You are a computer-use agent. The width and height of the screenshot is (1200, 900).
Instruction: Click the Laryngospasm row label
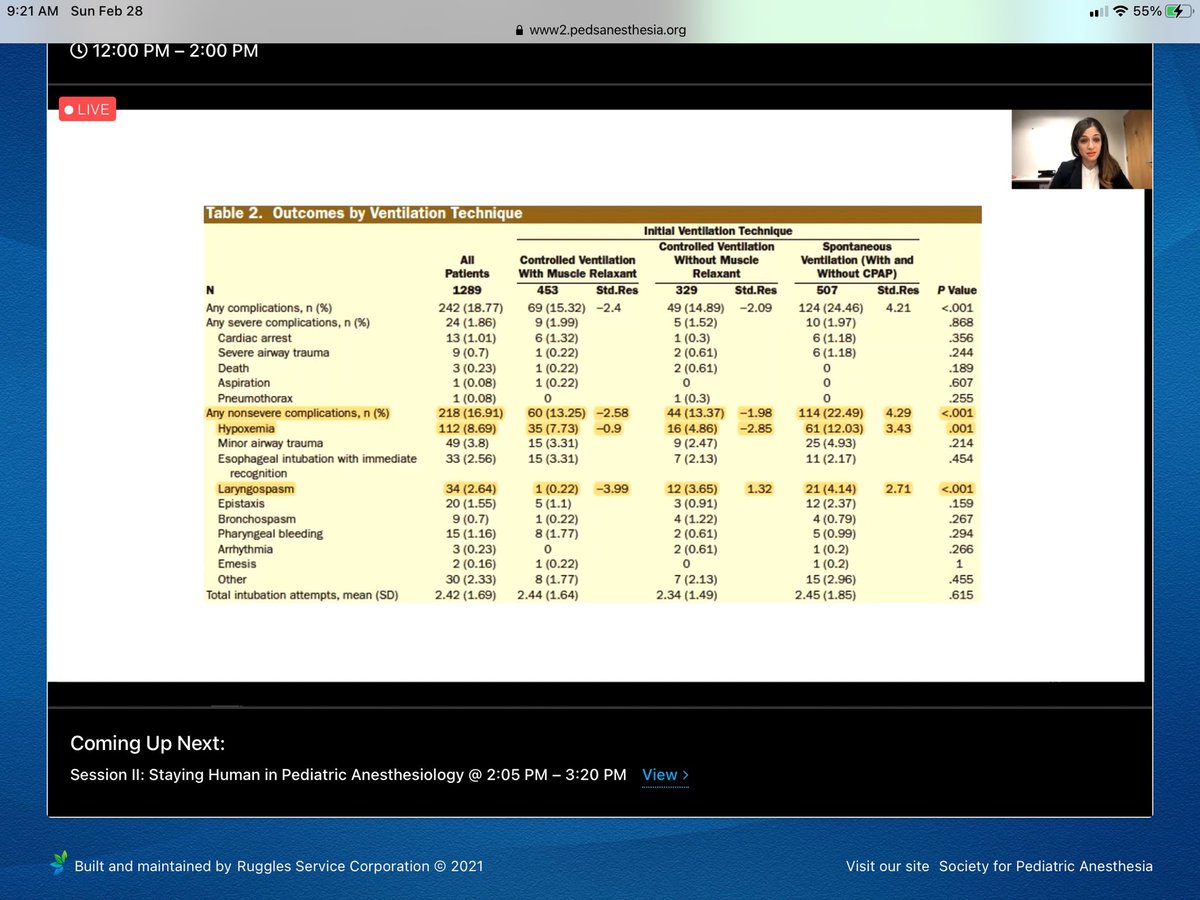(x=256, y=489)
